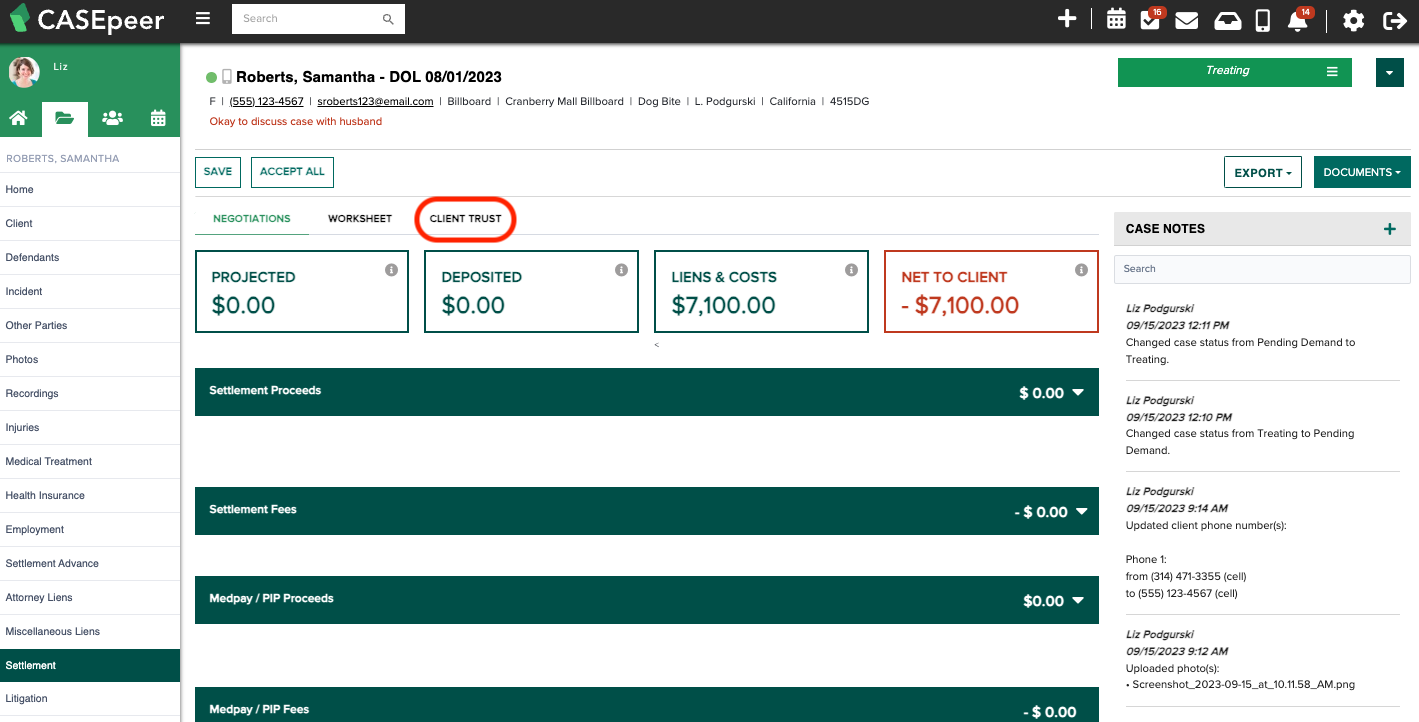This screenshot has height=722, width=1419.
Task: Switch to the Worksheet tab
Action: click(360, 218)
